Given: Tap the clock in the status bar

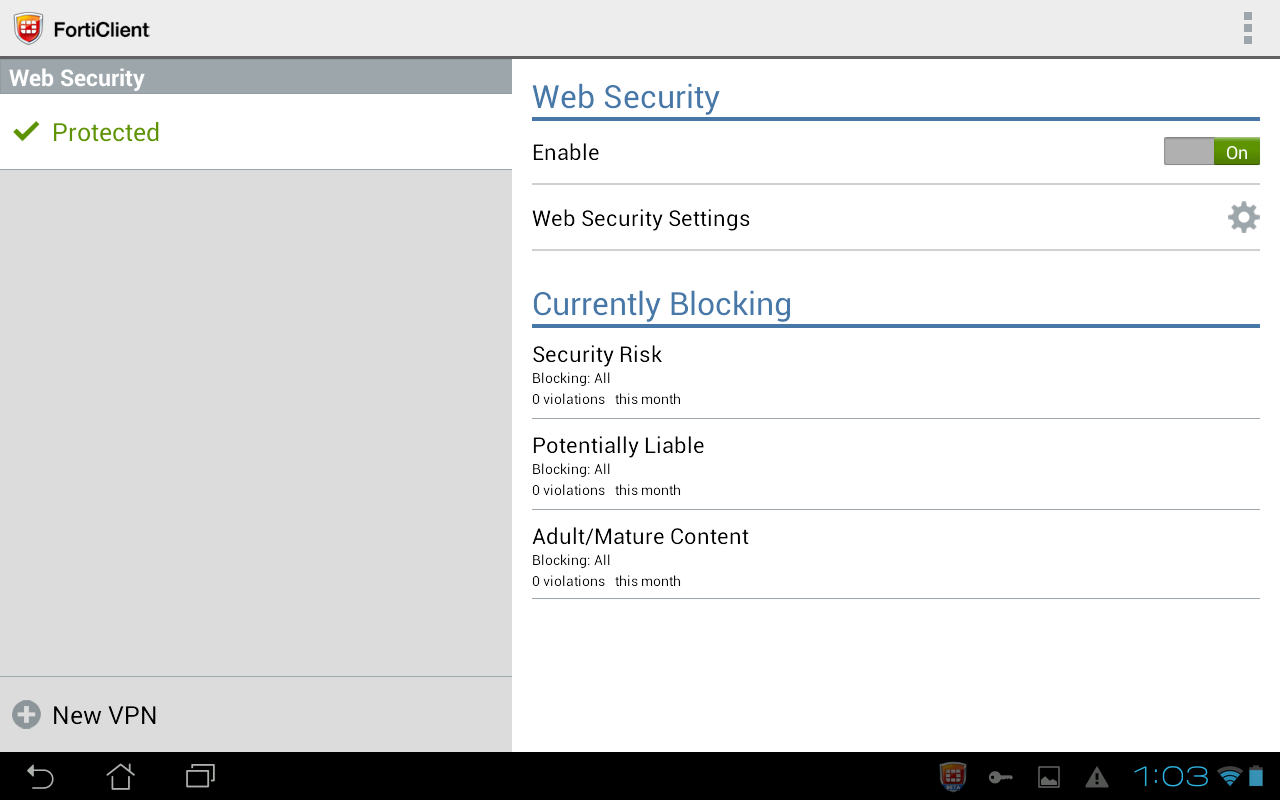Looking at the screenshot, I should tap(1171, 776).
